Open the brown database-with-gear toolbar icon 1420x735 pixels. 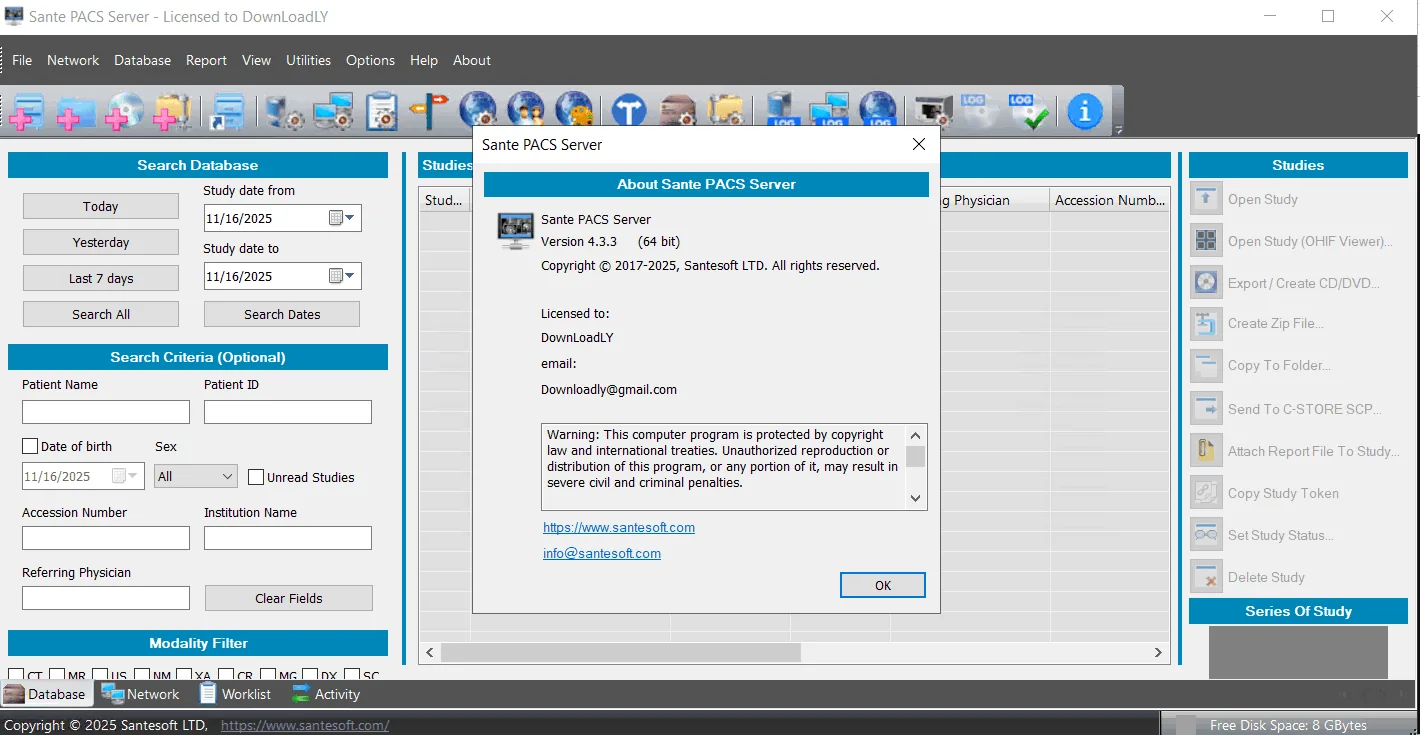point(677,110)
